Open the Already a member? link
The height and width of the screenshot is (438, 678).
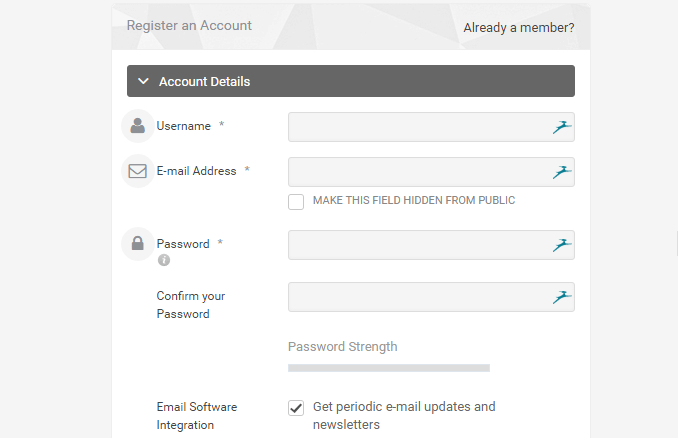[519, 28]
